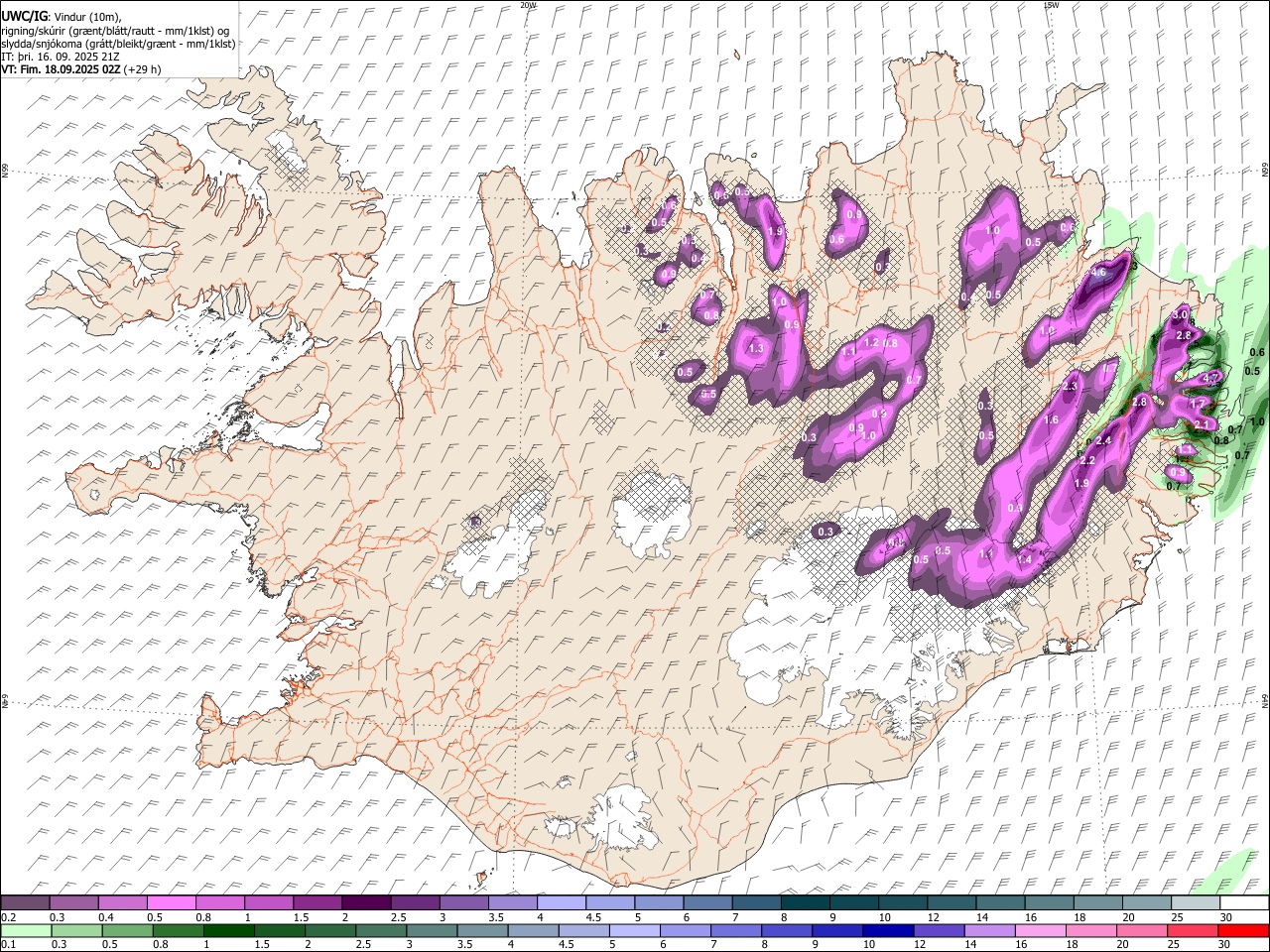Pick the darkest green rain swatch labelled 1
1270x952 pixels.
click(228, 931)
